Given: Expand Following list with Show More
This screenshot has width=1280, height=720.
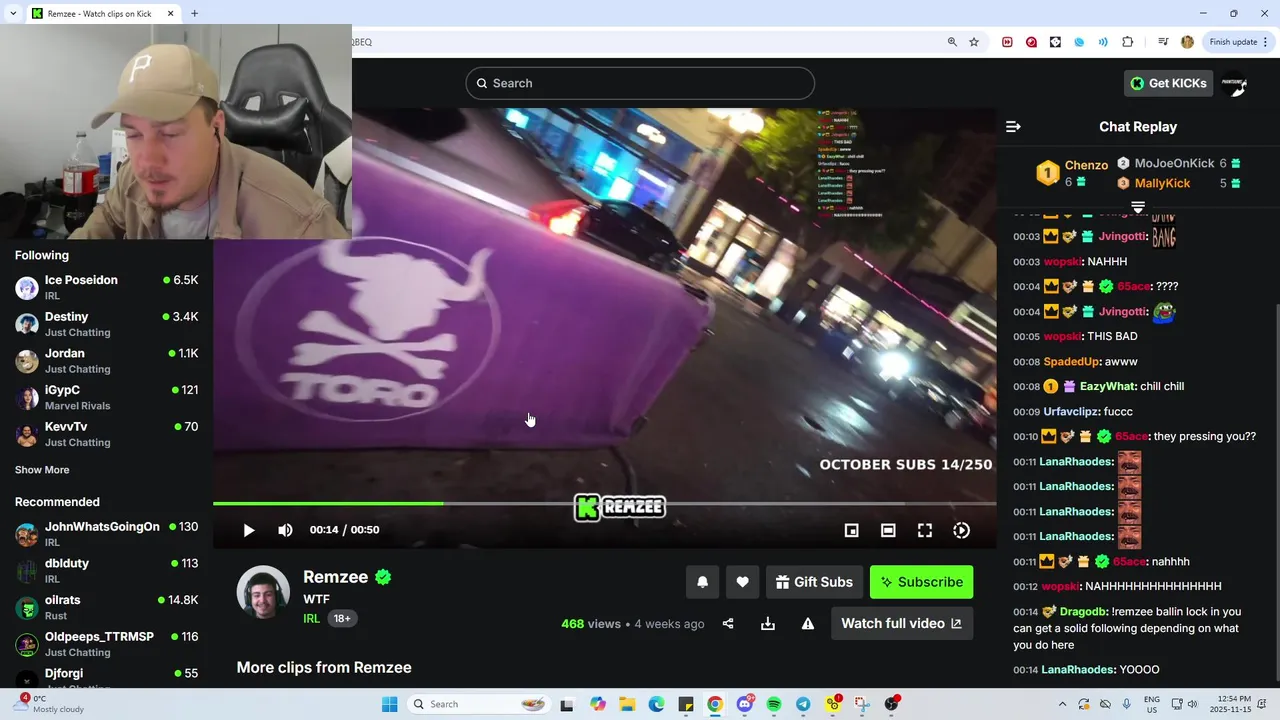Looking at the screenshot, I should pyautogui.click(x=42, y=470).
